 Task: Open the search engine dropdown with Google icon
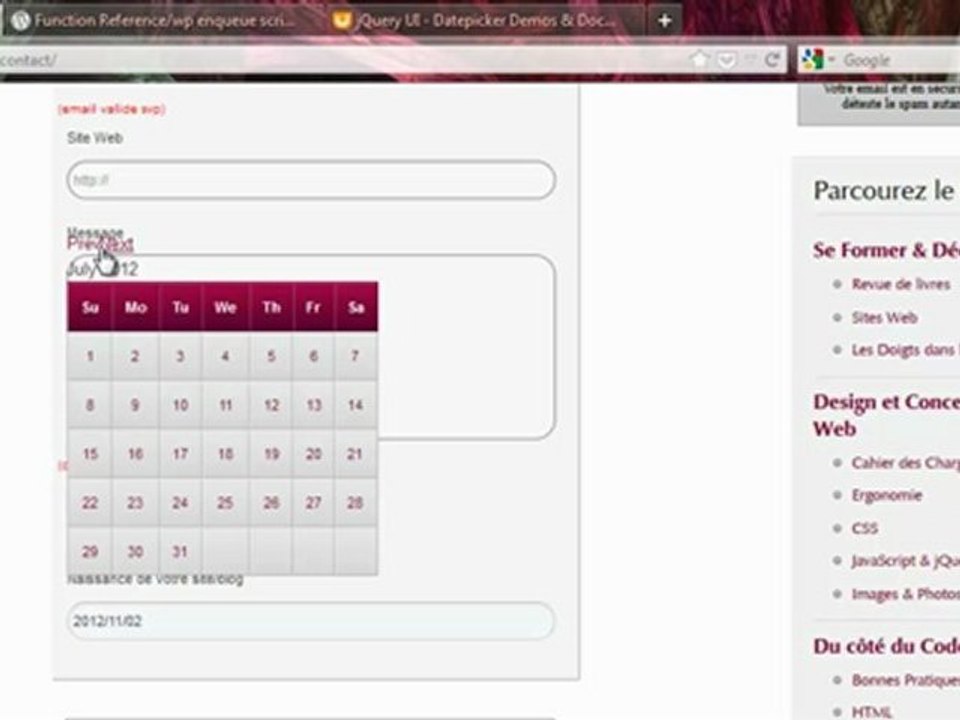click(x=817, y=60)
